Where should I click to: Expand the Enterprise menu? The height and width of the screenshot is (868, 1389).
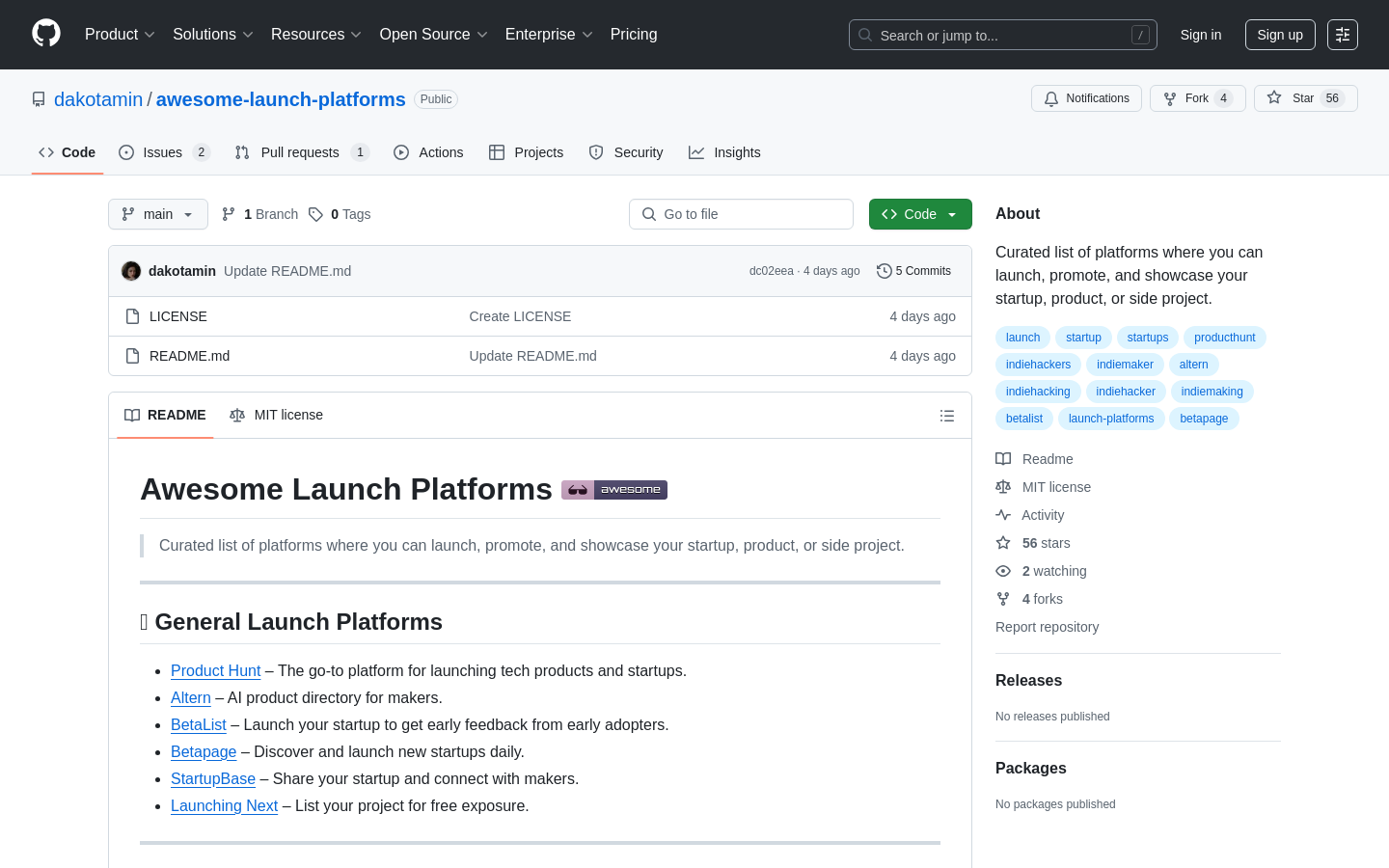pos(549,35)
